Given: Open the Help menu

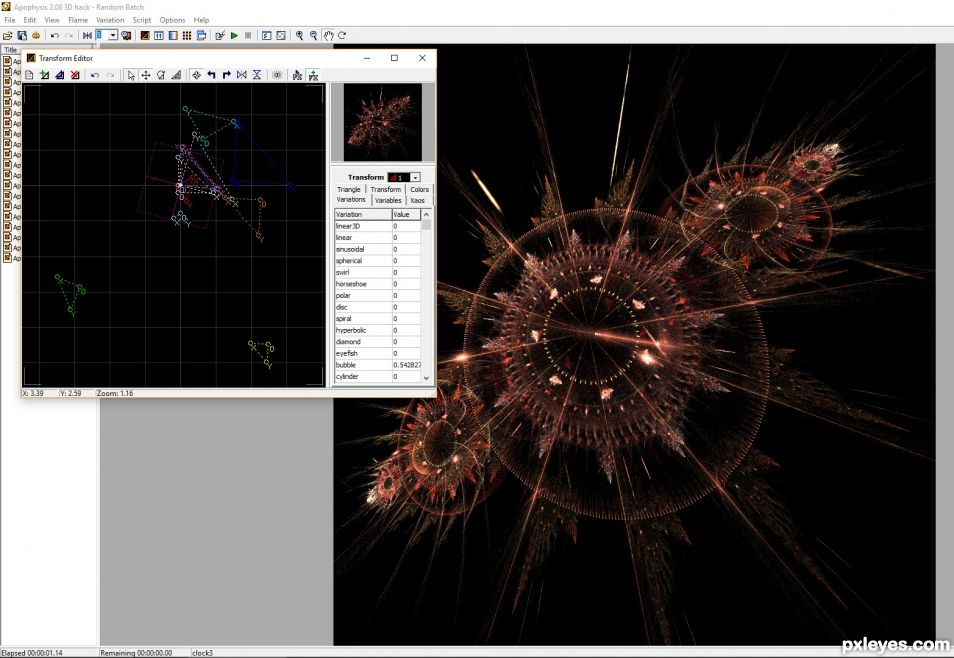Looking at the screenshot, I should click(x=201, y=20).
